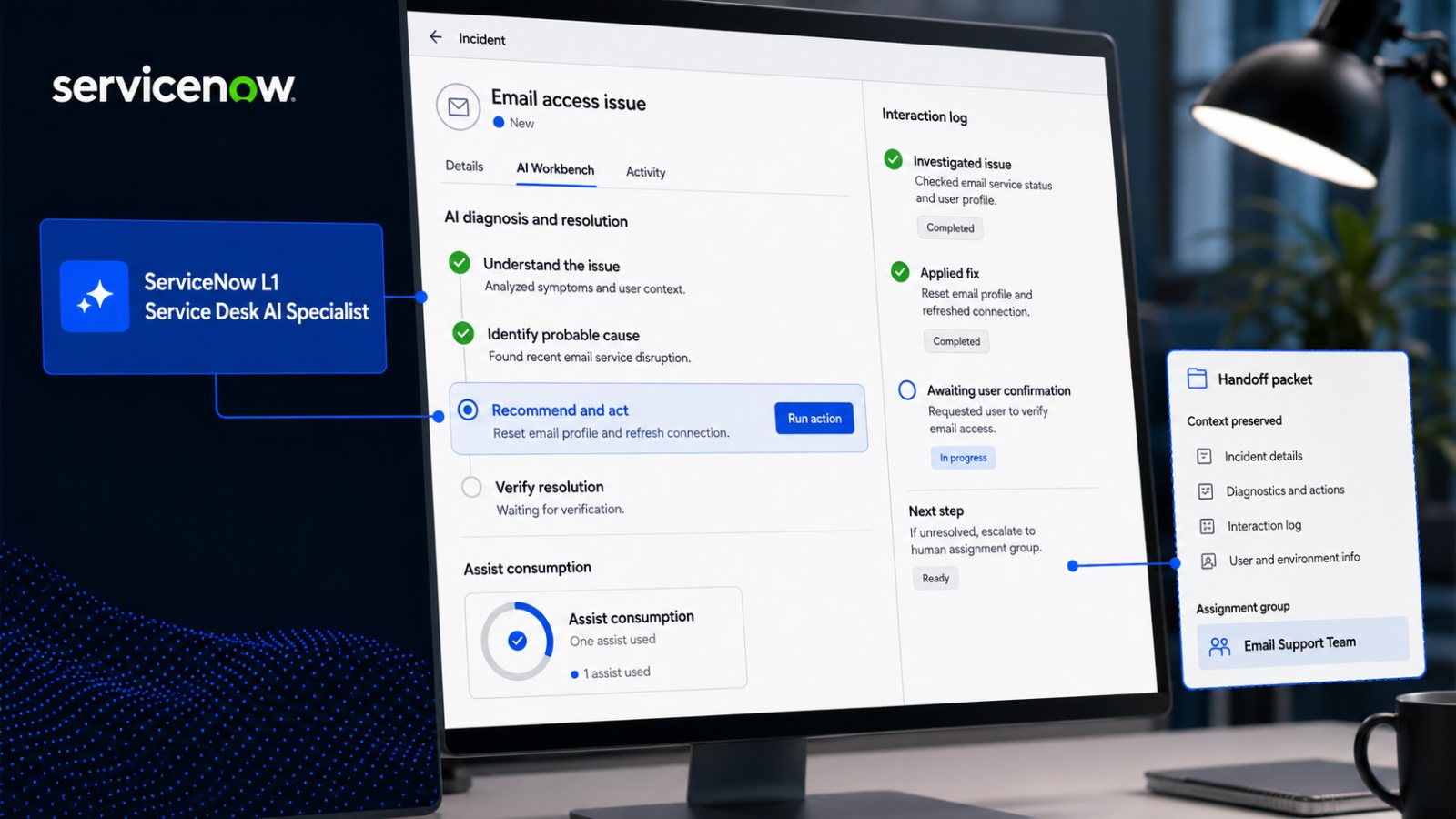Click "Waiting for verification." text

[560, 510]
